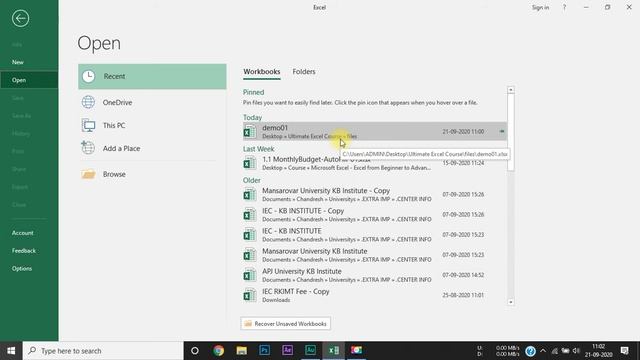Click the file icon beside APJ University KB Institute

pyautogui.click(x=249, y=276)
